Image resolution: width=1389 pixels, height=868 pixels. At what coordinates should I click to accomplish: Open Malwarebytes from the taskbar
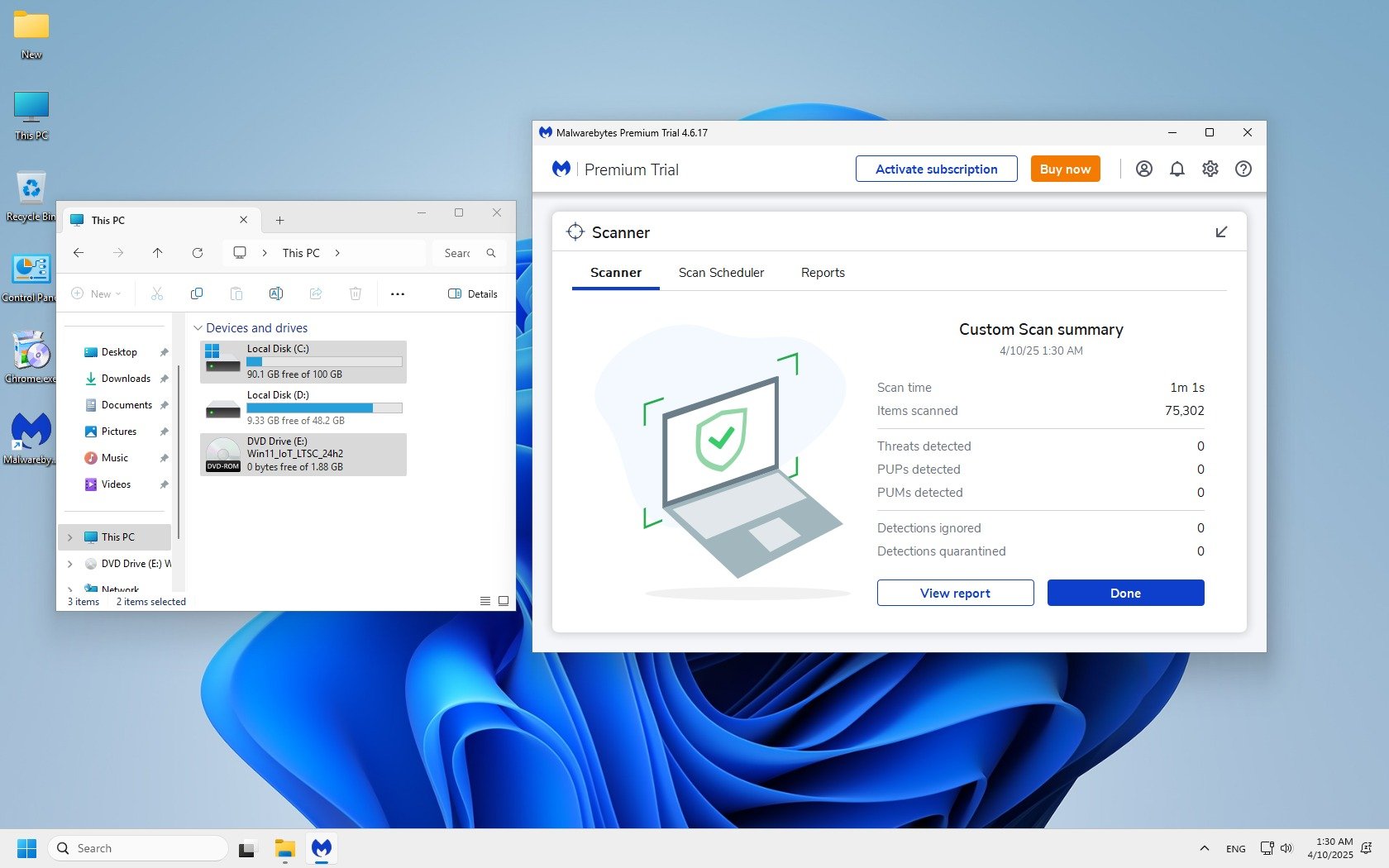tap(322, 848)
